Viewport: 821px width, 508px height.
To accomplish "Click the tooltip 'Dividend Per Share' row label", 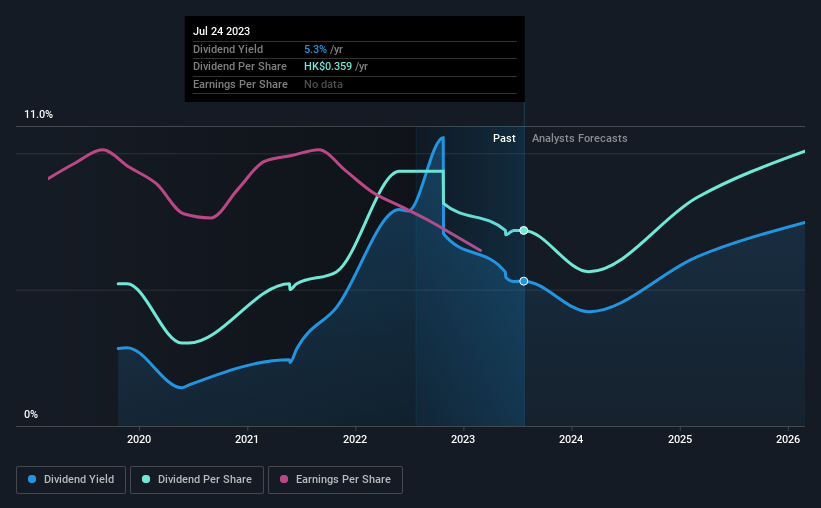I will click(240, 67).
